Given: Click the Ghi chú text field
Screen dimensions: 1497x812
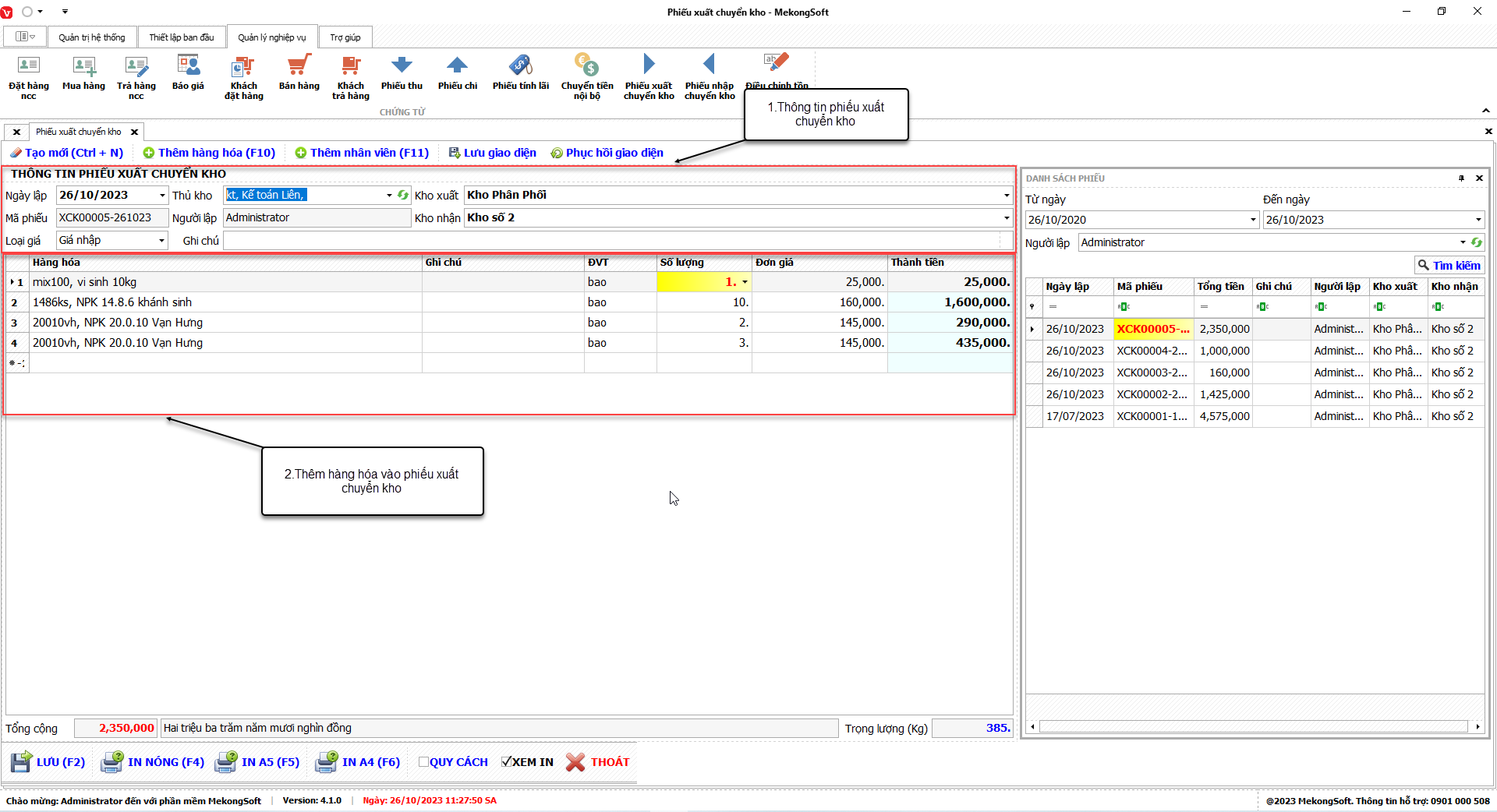Looking at the screenshot, I should 612,241.
